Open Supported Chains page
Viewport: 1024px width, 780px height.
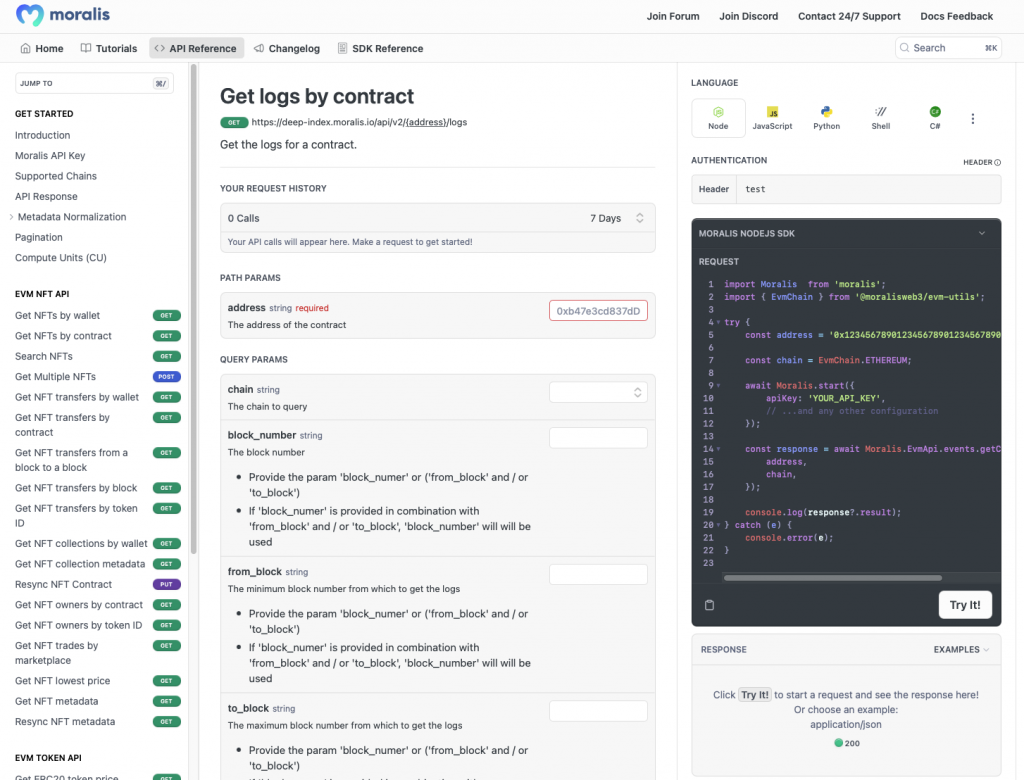click(x=56, y=176)
